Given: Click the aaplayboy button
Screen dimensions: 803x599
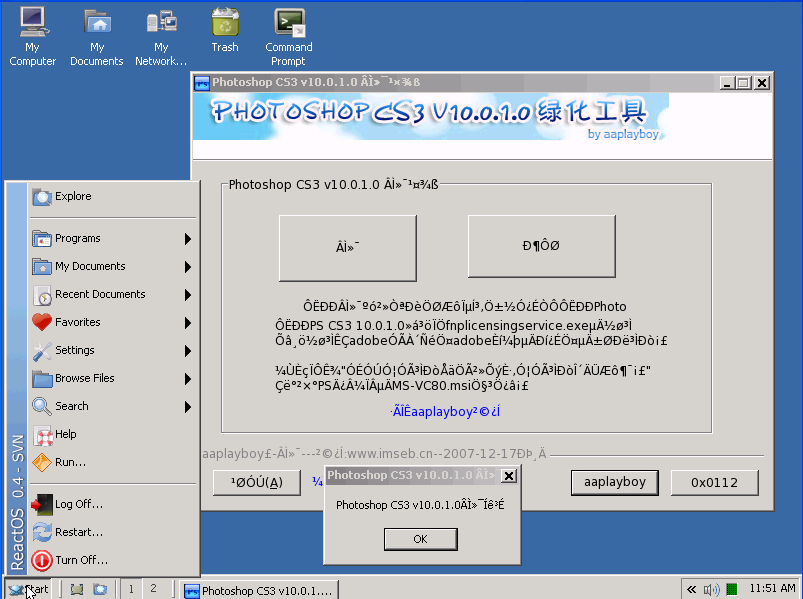Looking at the screenshot, I should 615,483.
